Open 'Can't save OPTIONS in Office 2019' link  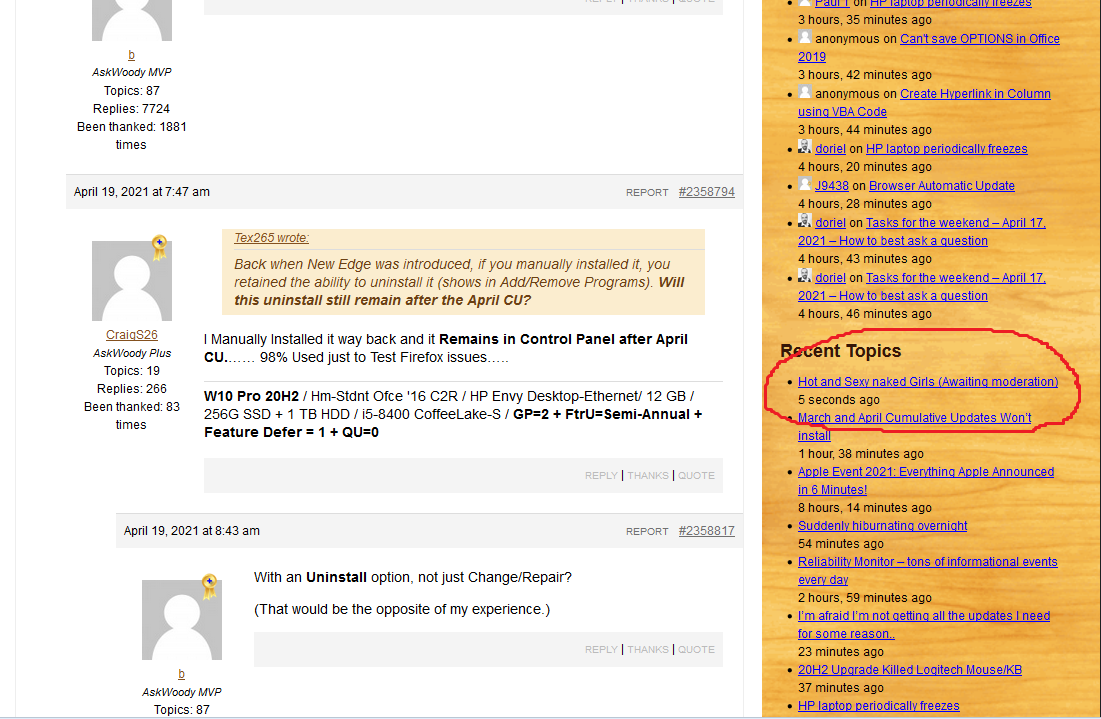click(x=928, y=48)
